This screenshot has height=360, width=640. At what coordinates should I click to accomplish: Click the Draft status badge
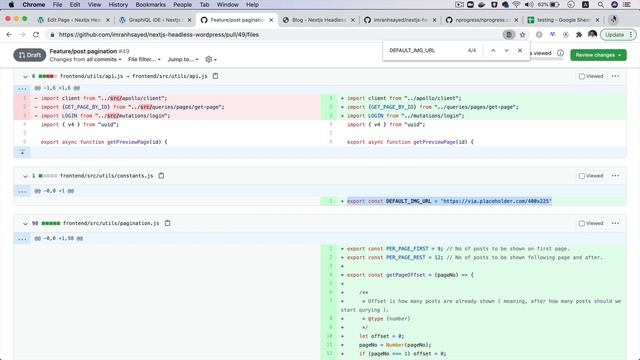(x=30, y=55)
